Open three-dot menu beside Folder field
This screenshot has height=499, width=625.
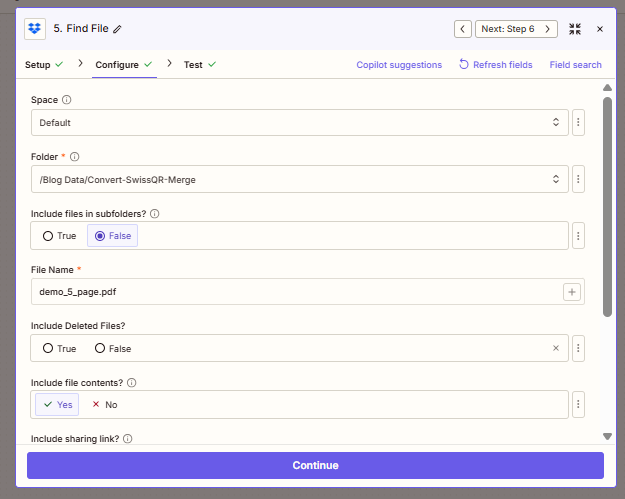tap(578, 179)
